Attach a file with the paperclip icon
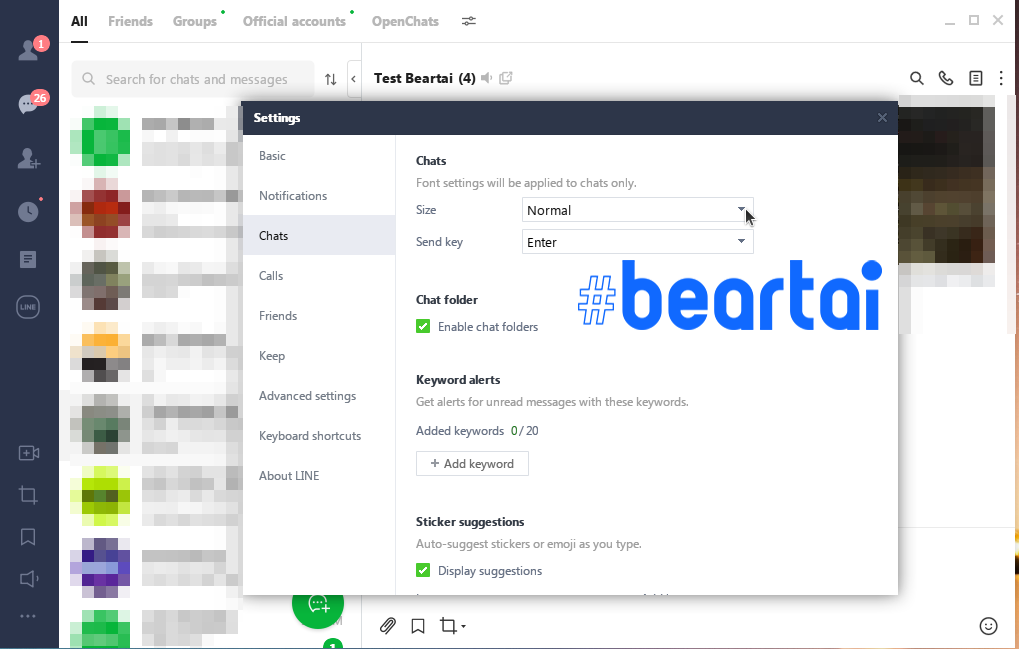The width and height of the screenshot is (1019, 649). [x=388, y=626]
